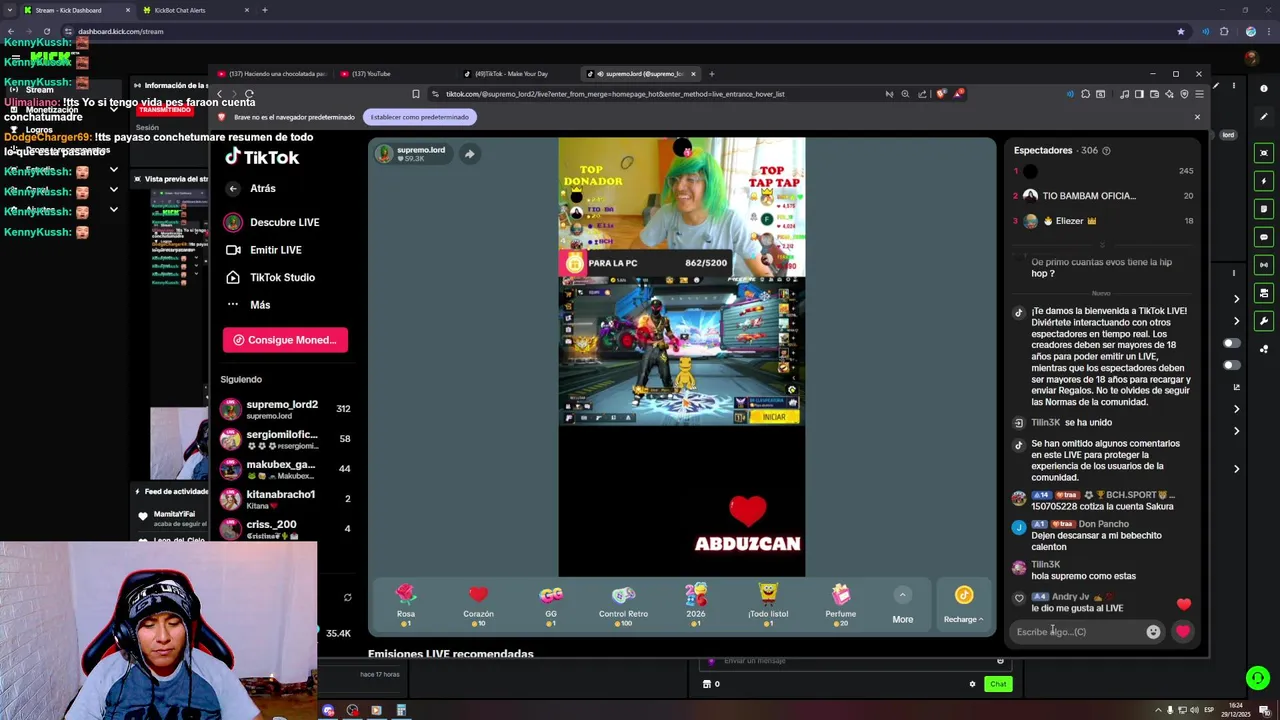Bookmark page in Brave address bar
The height and width of the screenshot is (720, 1280).
click(416, 94)
